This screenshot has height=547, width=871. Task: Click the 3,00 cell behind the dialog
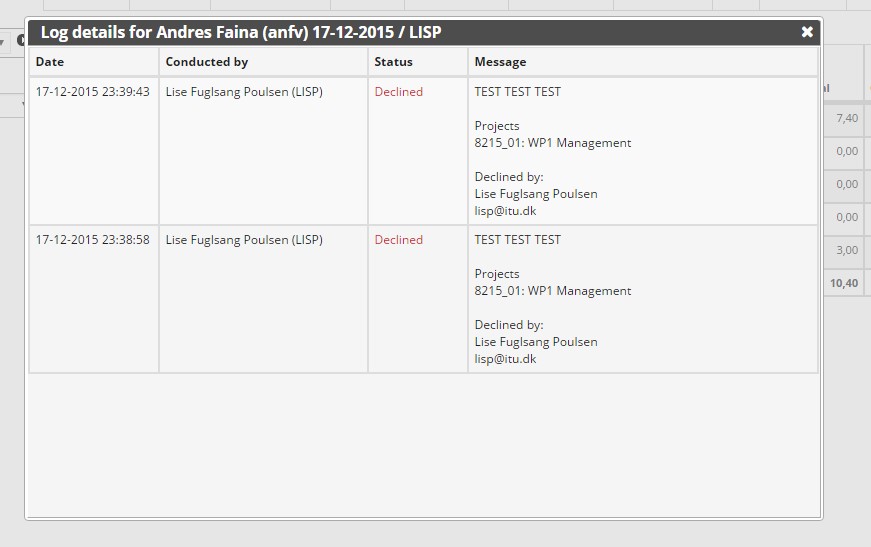point(847,250)
